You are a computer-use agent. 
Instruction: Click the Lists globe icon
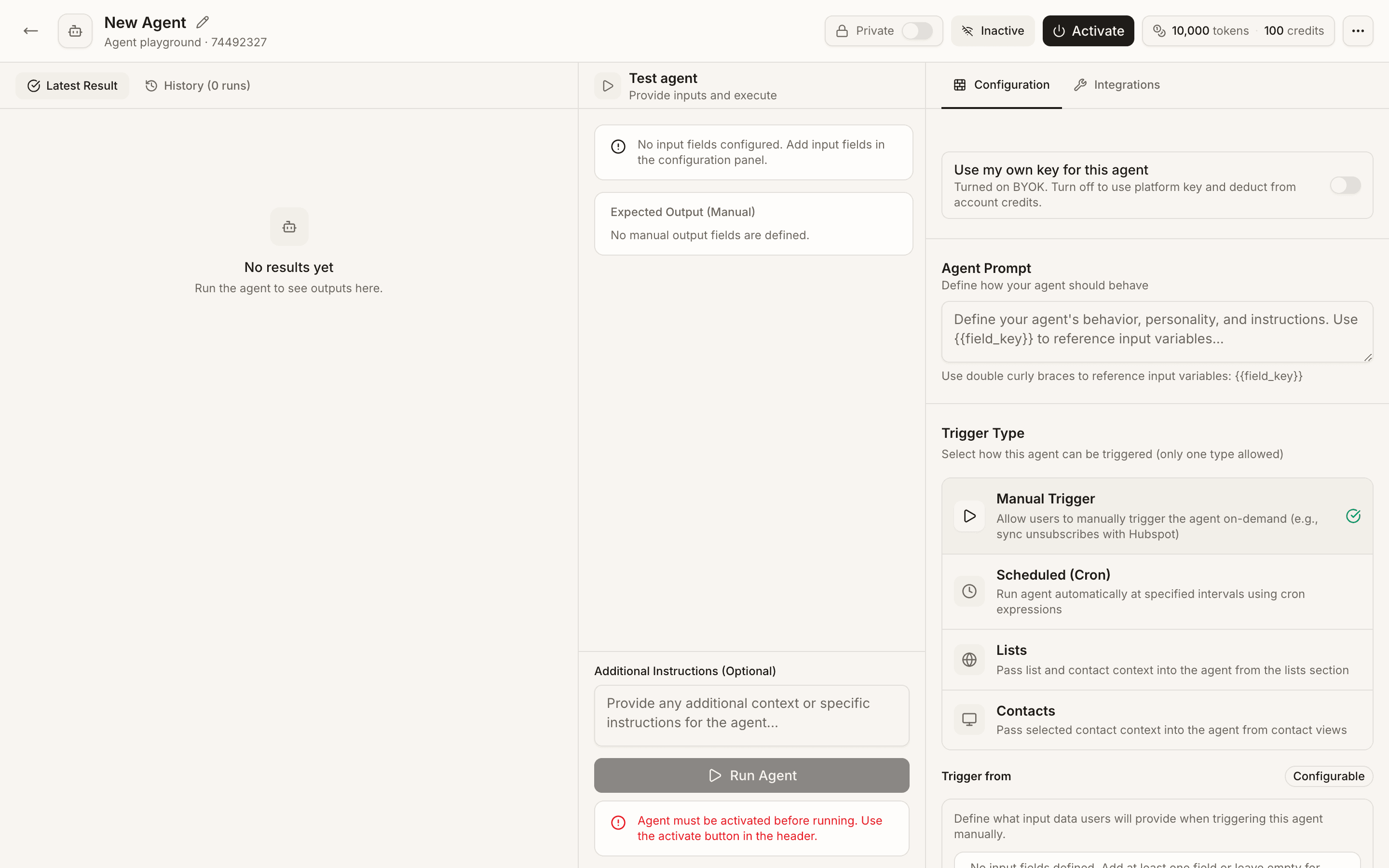click(x=969, y=660)
